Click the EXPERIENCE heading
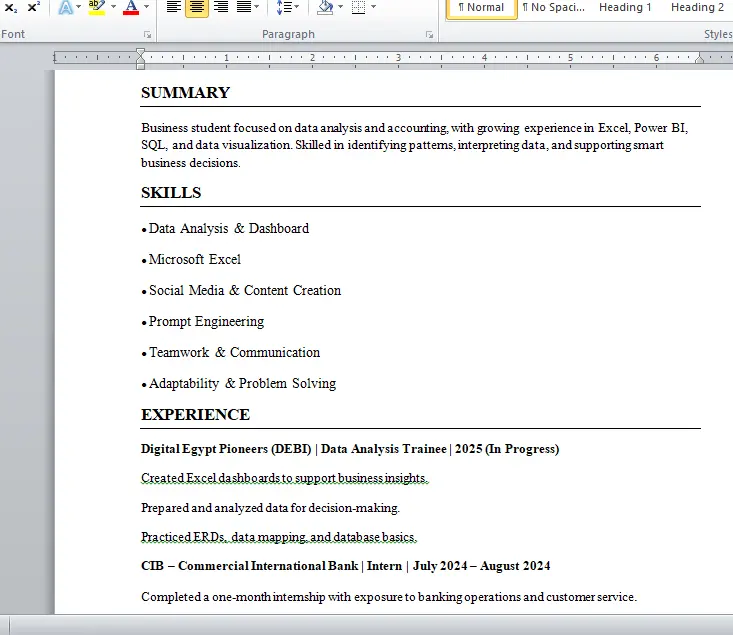The height and width of the screenshot is (635, 733). [195, 414]
